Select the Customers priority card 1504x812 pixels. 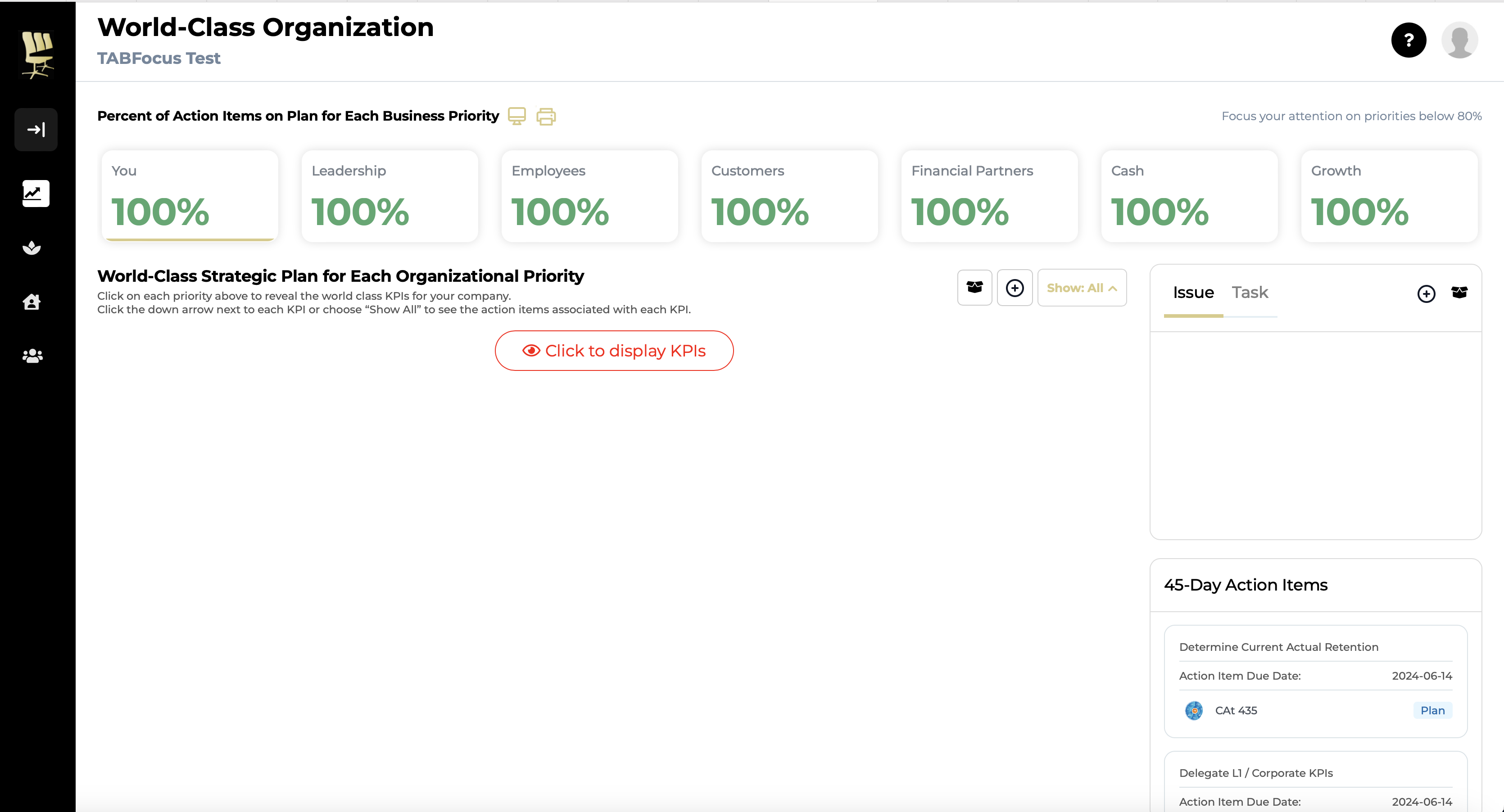pos(789,196)
